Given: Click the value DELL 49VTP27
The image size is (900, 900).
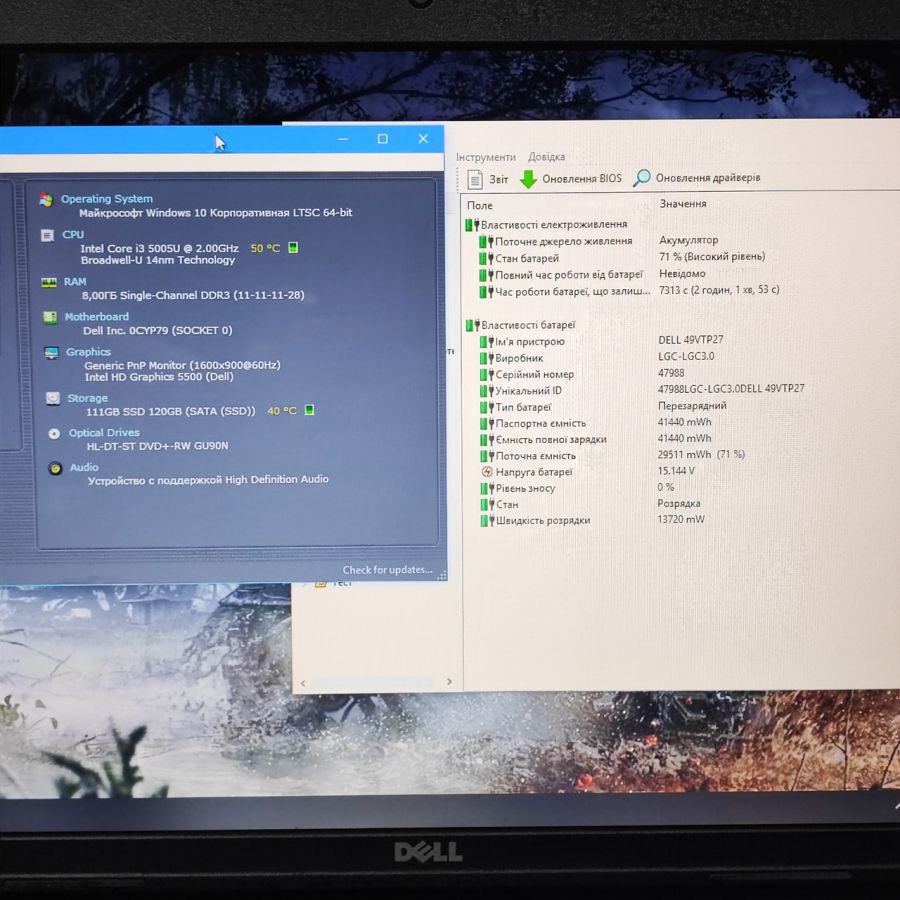Looking at the screenshot, I should [x=690, y=339].
